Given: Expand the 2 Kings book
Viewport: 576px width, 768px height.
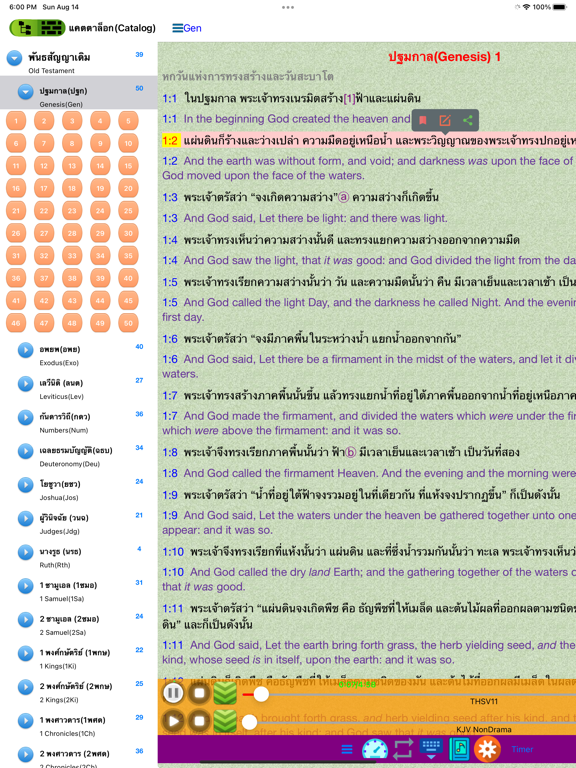Looking at the screenshot, I should click(x=25, y=687).
